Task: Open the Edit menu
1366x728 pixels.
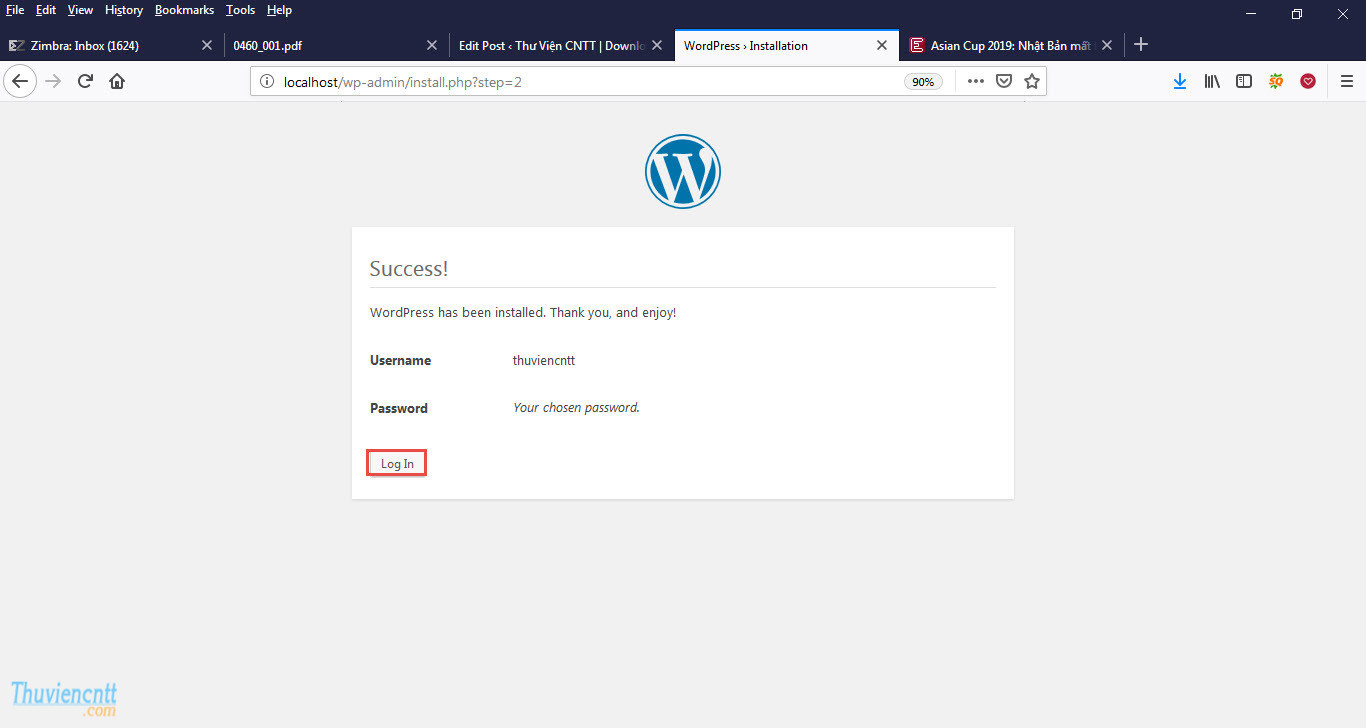Action: pos(46,10)
